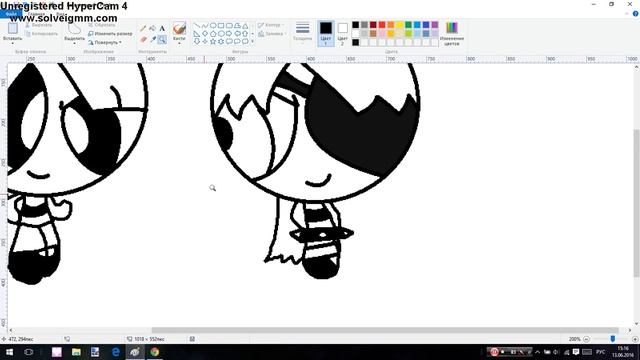Open the Outline (Контур) dropdown
Image resolution: width=640 pixels, height=360 pixels.
coord(271,25)
